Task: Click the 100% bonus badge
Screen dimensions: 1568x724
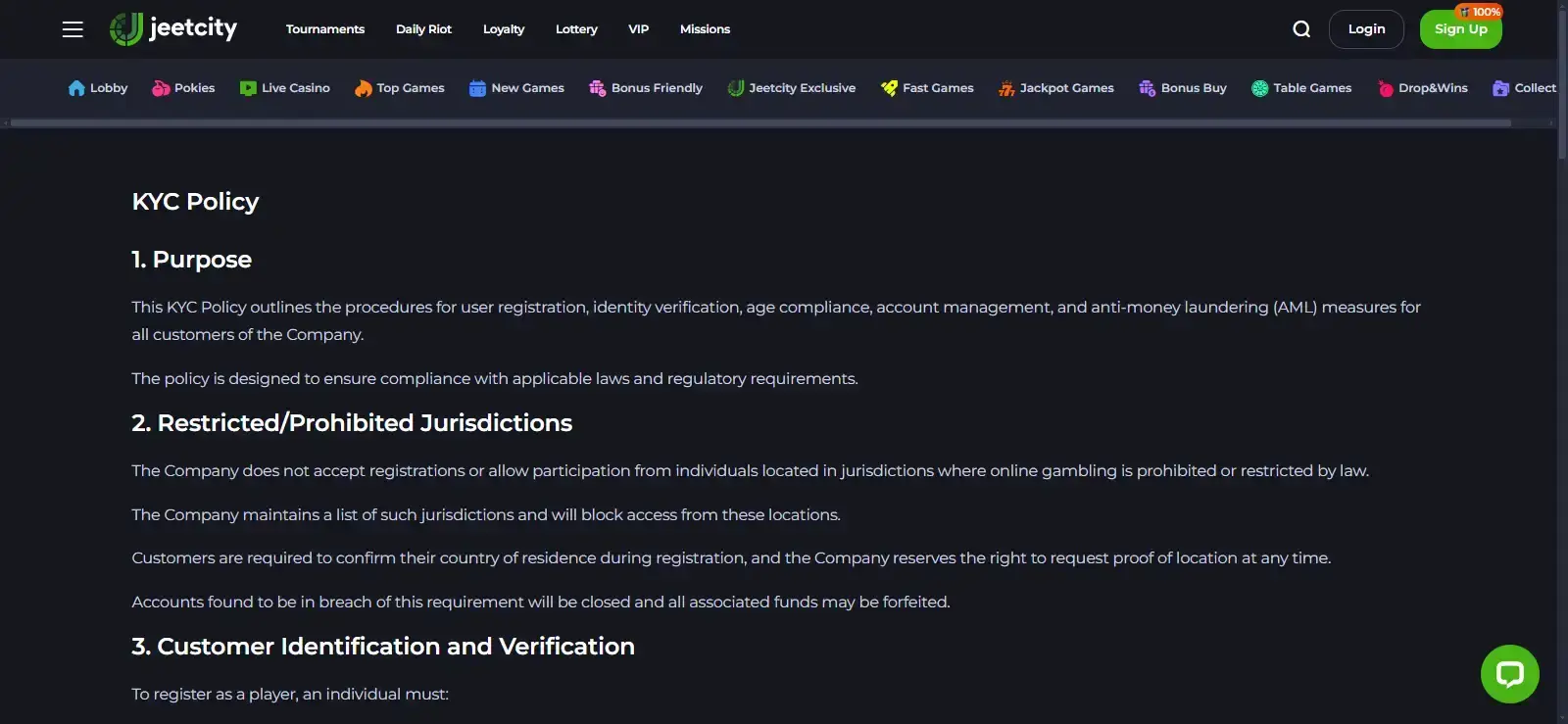Action: tap(1479, 12)
